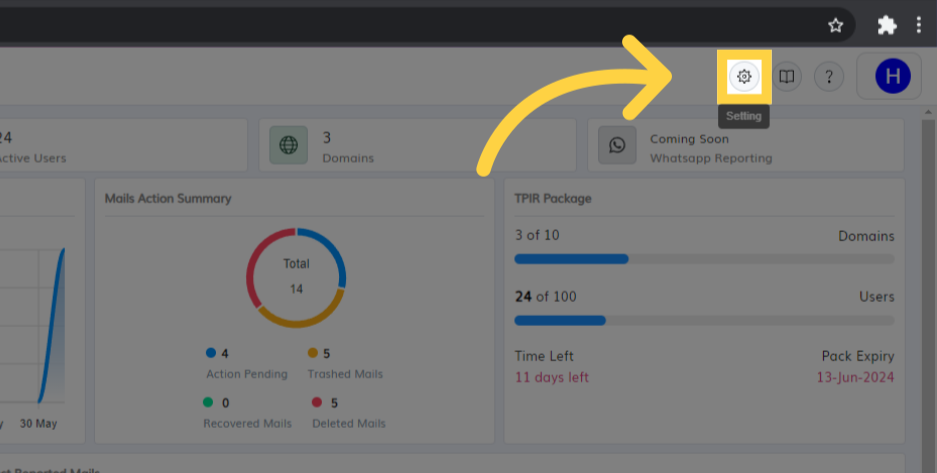Screen dimensions: 937x473
Task: Open the browser three-dot menu
Action: coord(918,25)
